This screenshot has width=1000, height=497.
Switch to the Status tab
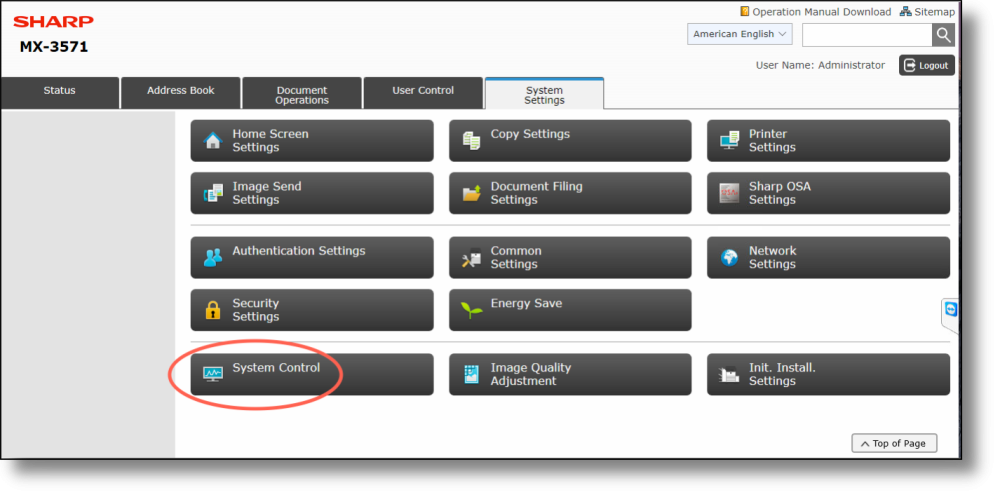[x=60, y=93]
